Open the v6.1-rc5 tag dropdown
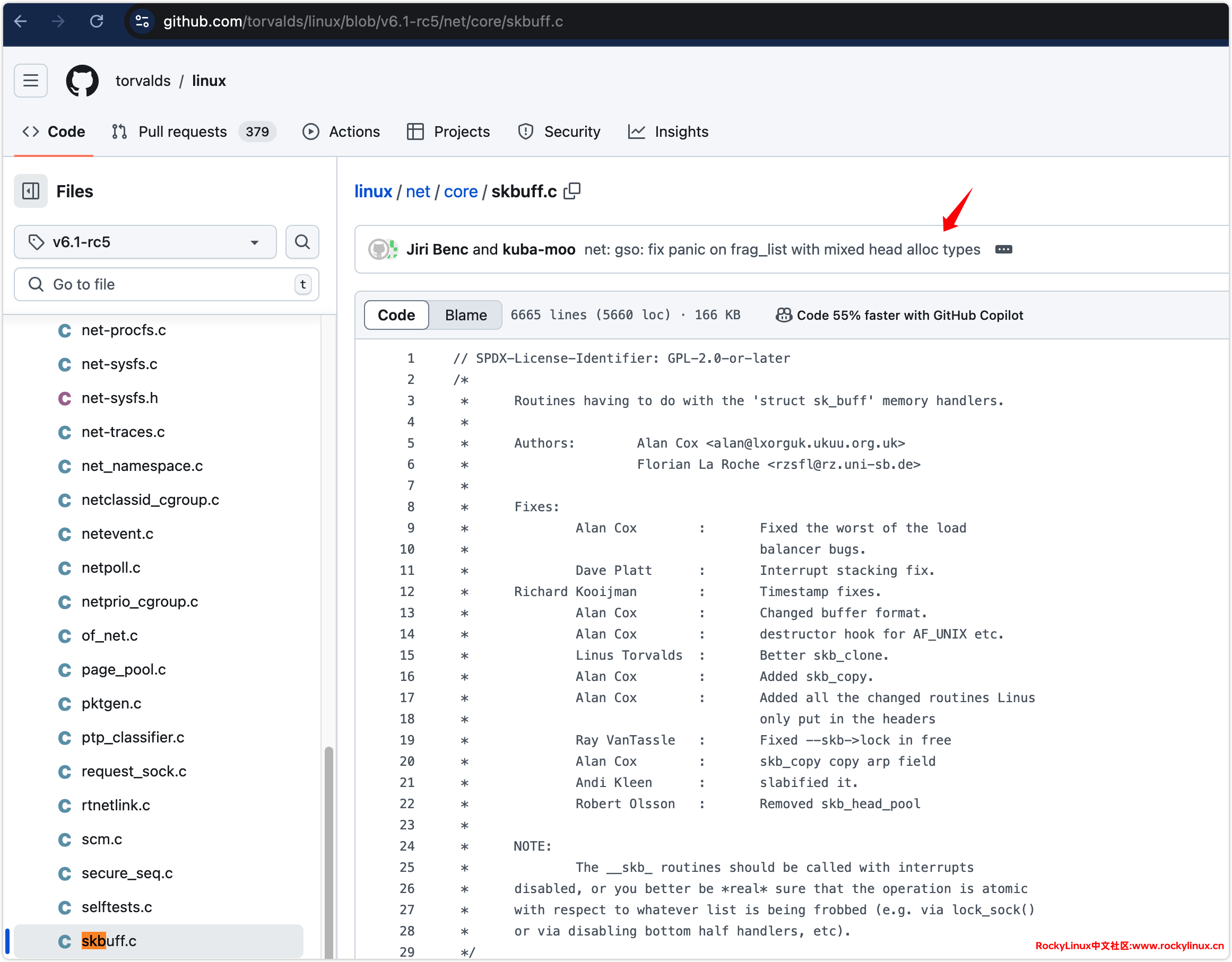Image resolution: width=1232 pixels, height=962 pixels. click(145, 242)
